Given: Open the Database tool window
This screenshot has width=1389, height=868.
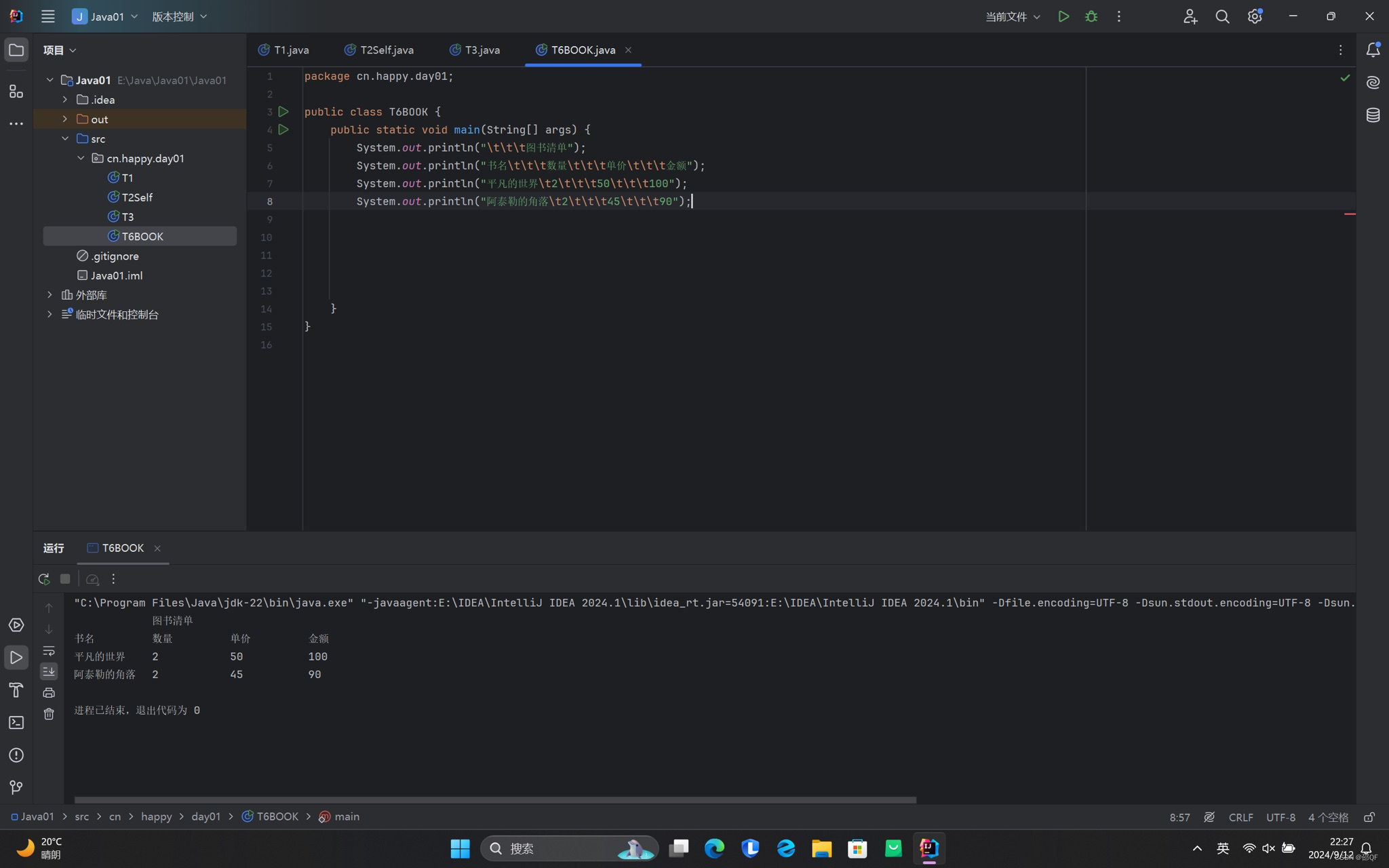Looking at the screenshot, I should pyautogui.click(x=1373, y=115).
